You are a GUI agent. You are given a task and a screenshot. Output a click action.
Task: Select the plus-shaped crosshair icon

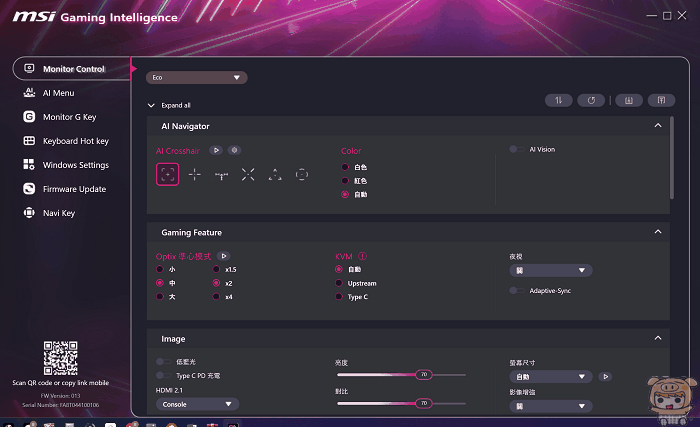195,174
